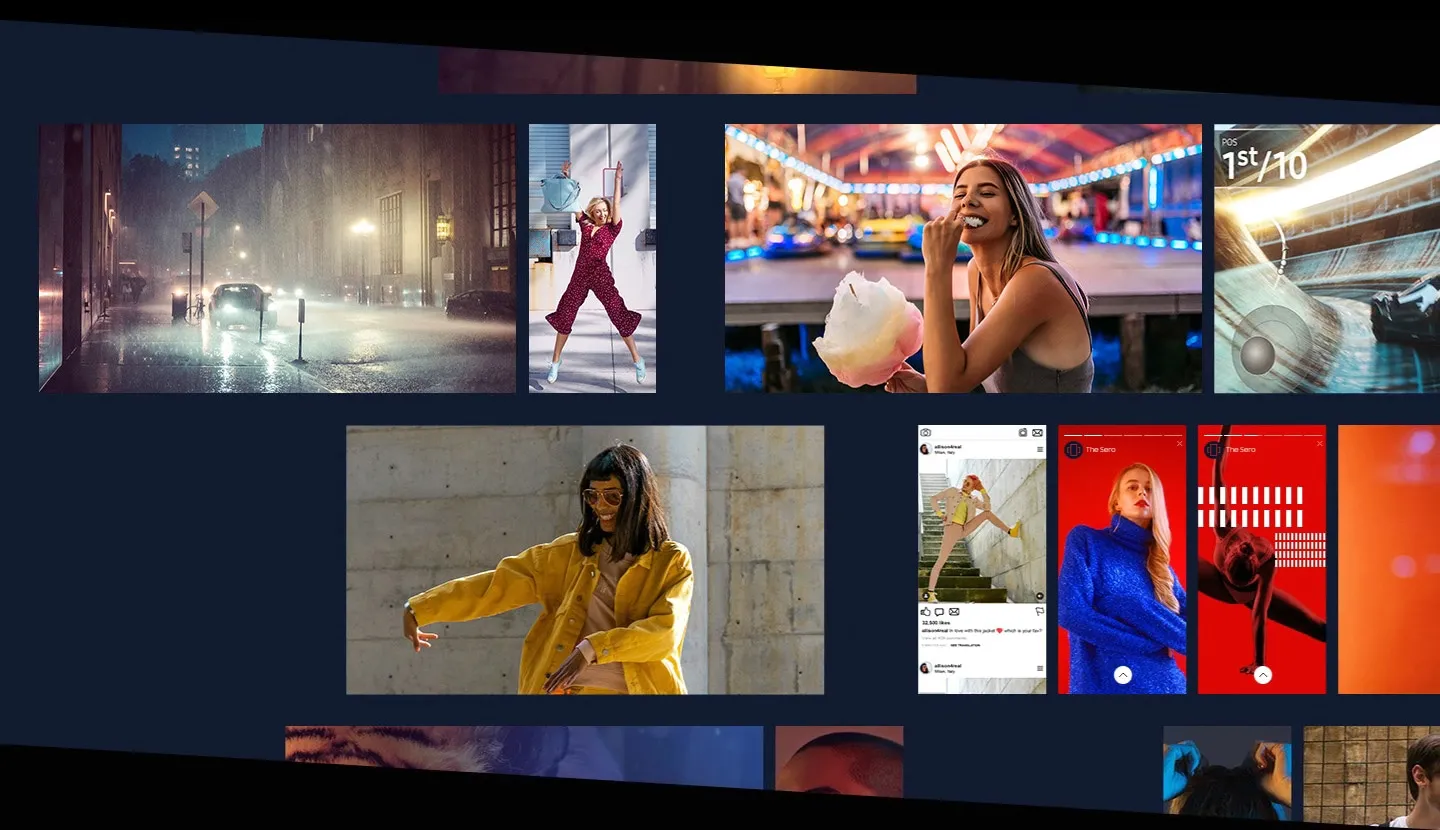Screen dimensions: 1440x830
Task: Close the dancer story with the X
Action: pyautogui.click(x=1319, y=443)
